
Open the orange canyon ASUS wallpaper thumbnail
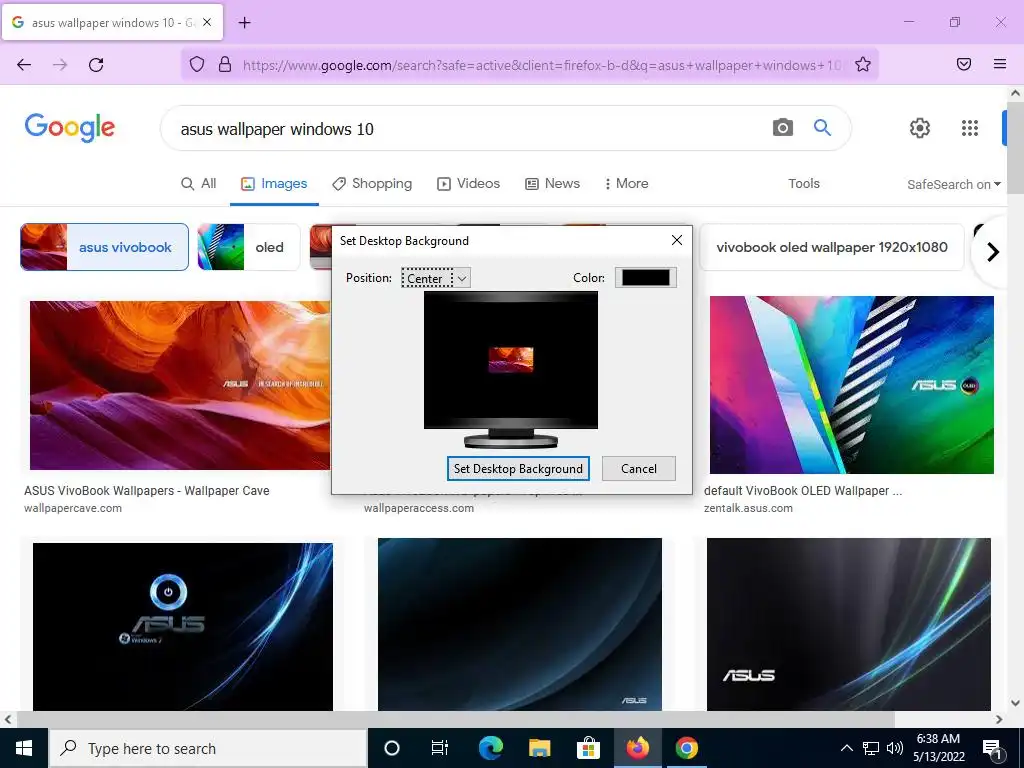[180, 385]
